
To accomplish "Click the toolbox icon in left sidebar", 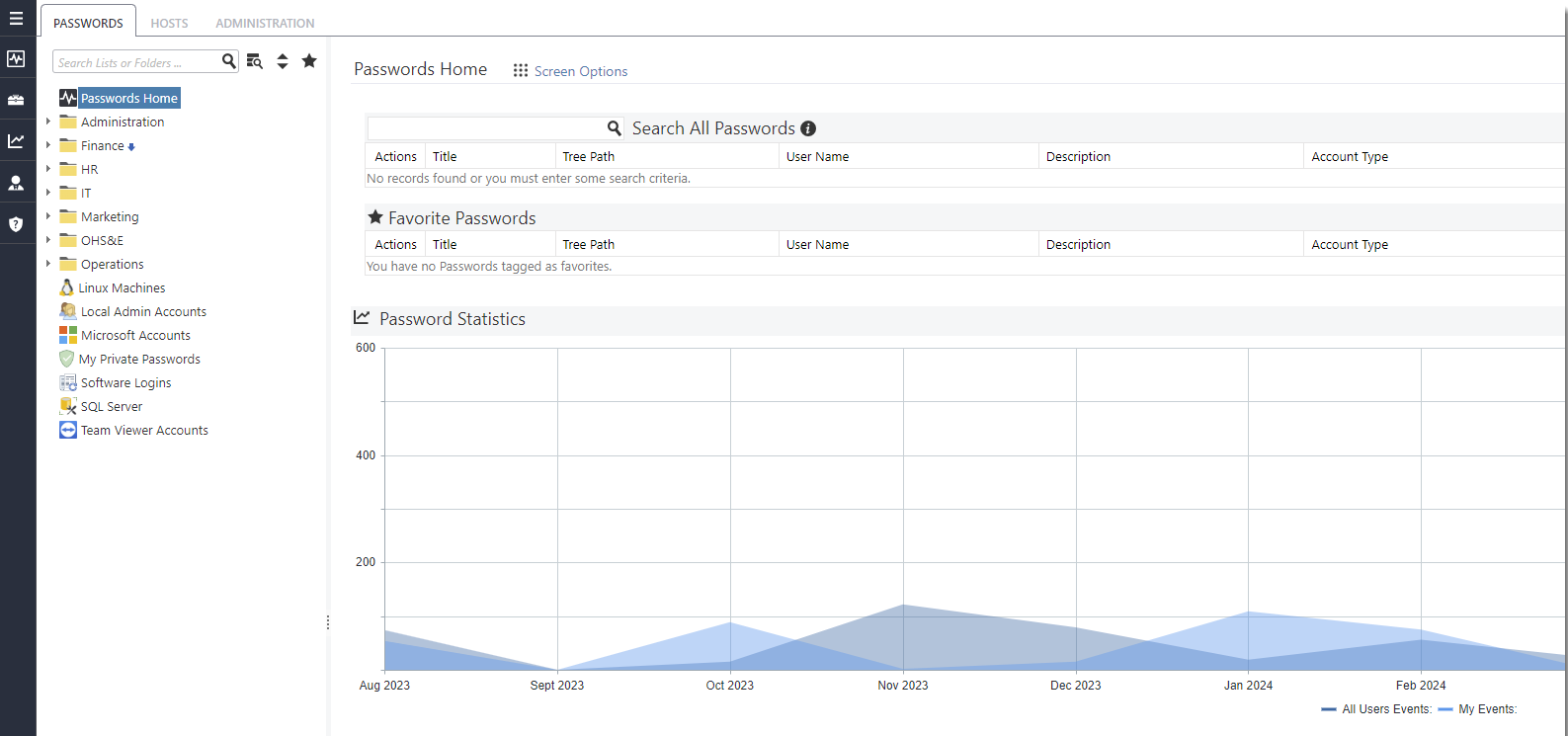I will 16,100.
